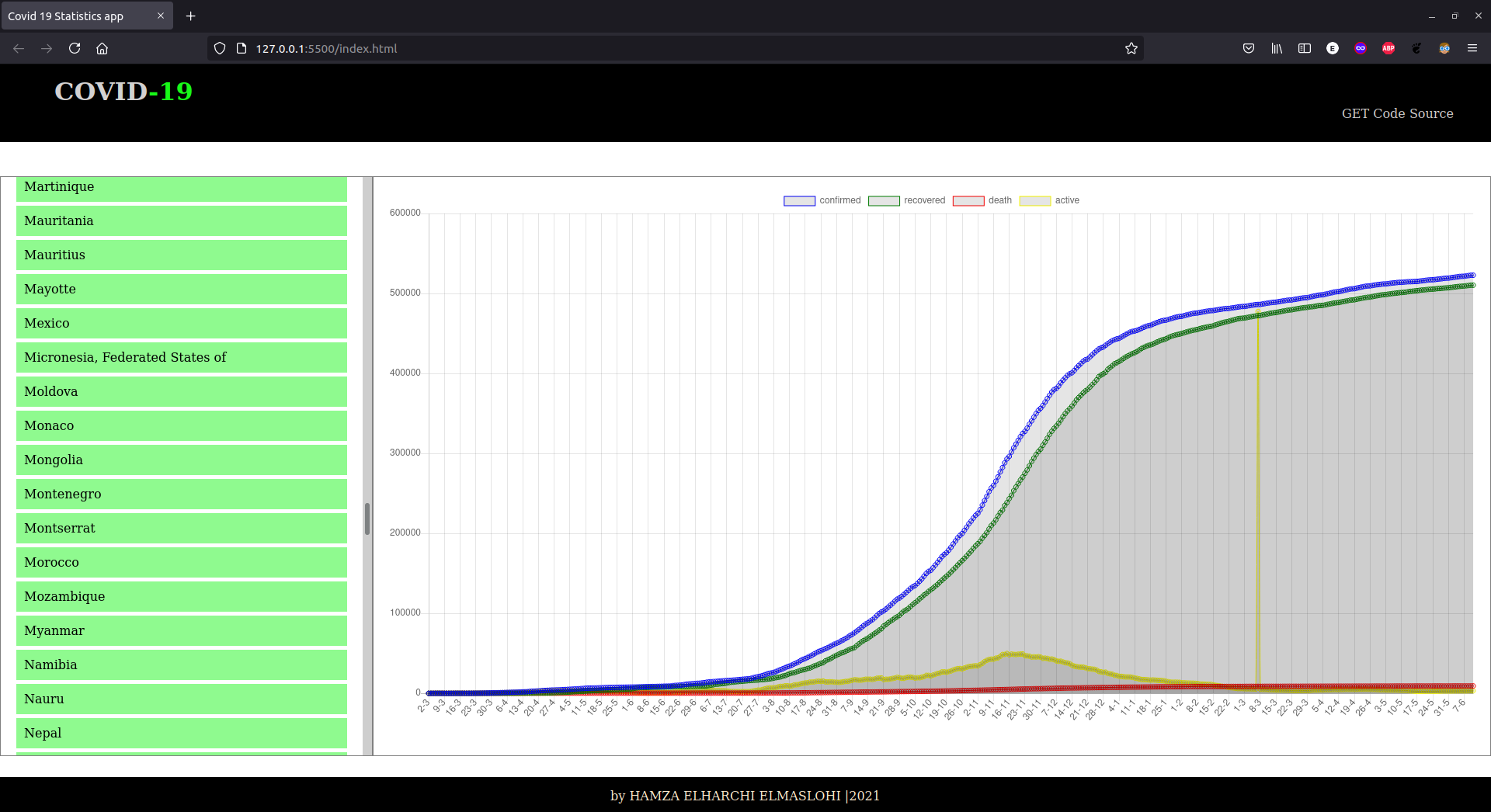Reload the page with the refresh icon

tap(75, 48)
